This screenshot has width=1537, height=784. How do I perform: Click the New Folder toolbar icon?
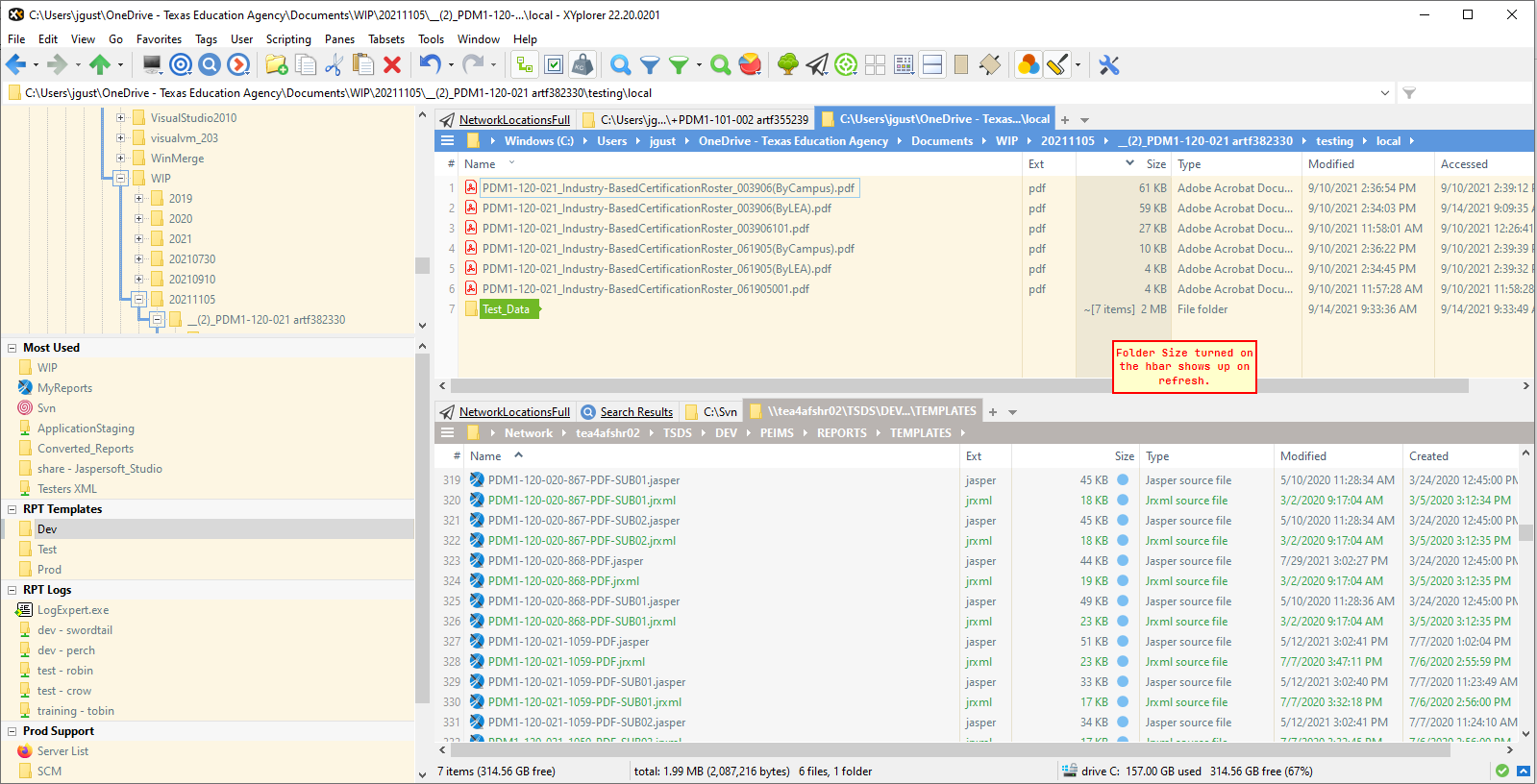[x=277, y=65]
